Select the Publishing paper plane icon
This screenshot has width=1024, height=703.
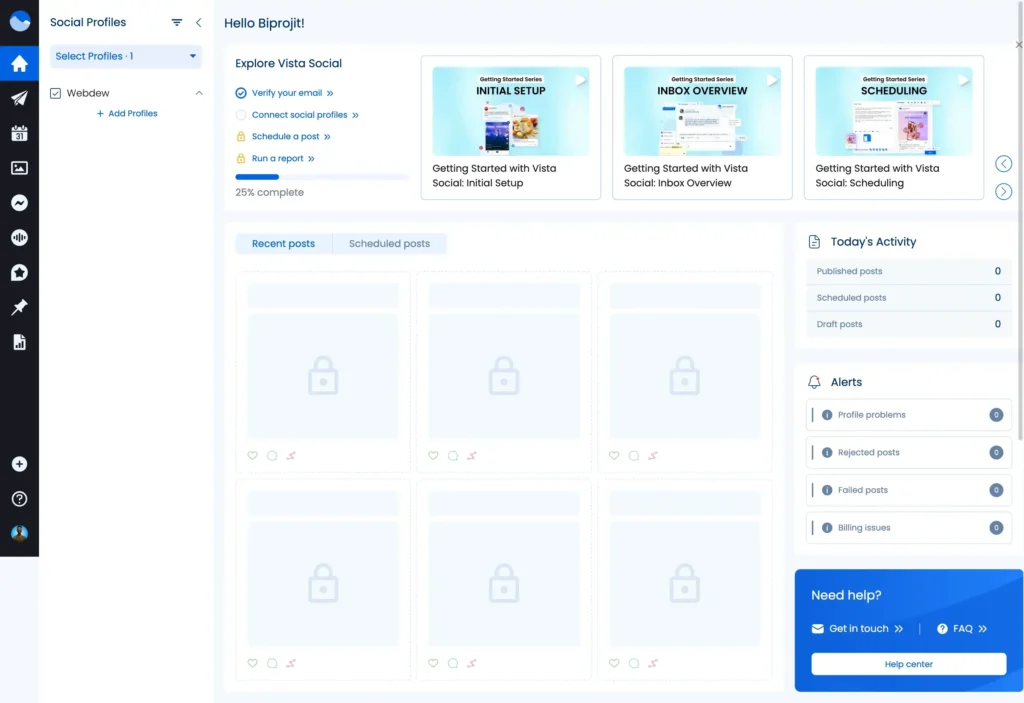click(19, 98)
